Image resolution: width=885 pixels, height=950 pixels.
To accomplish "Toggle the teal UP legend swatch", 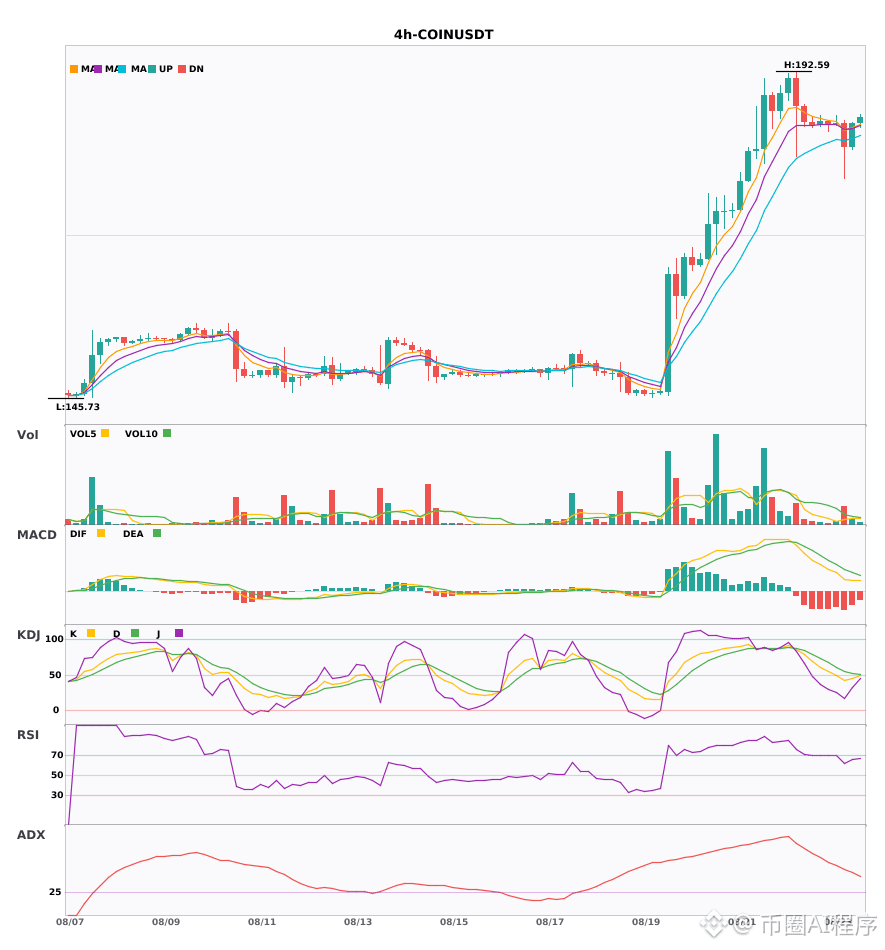I will click(152, 69).
